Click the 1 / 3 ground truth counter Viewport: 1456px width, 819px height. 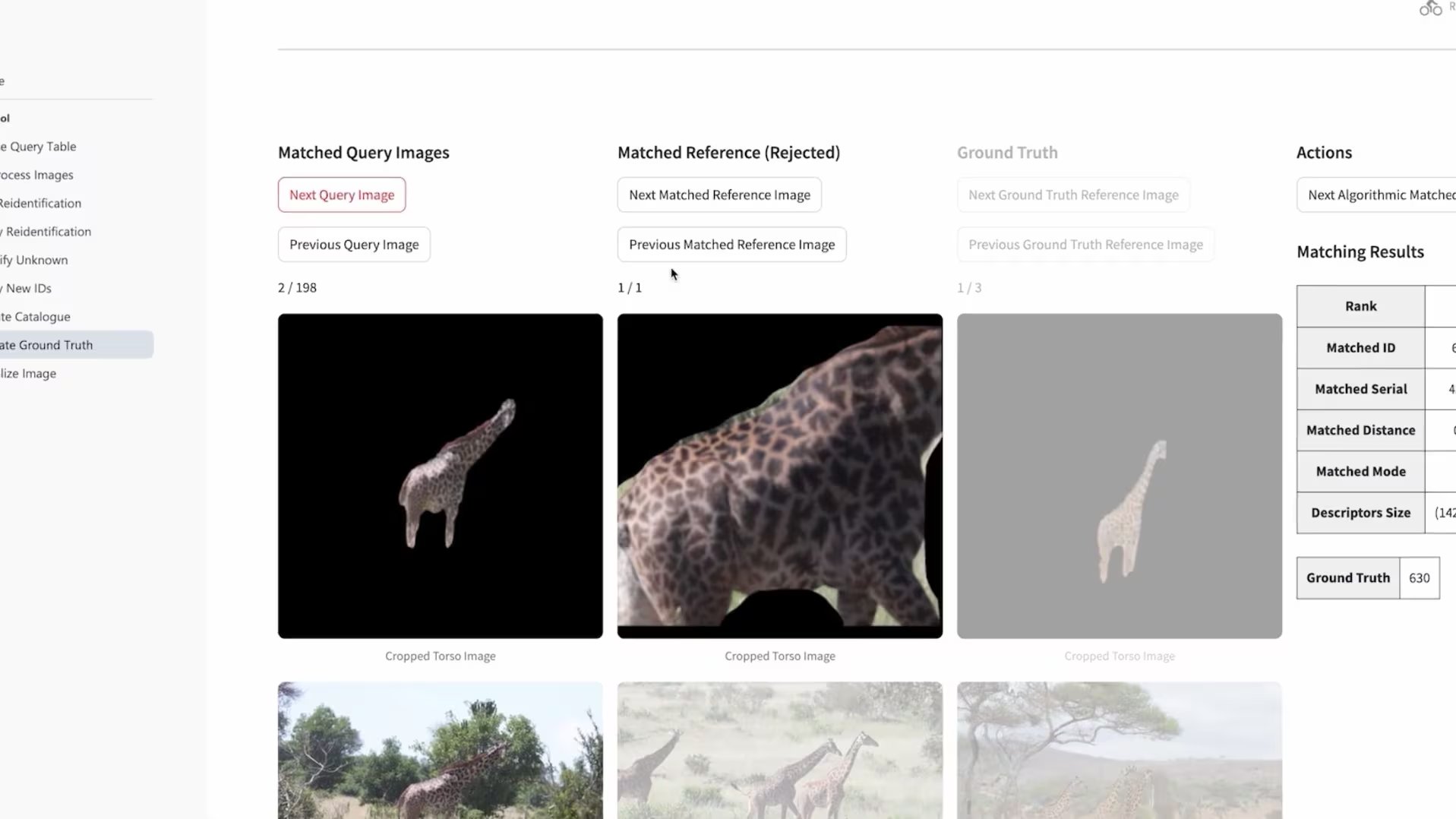(x=969, y=288)
